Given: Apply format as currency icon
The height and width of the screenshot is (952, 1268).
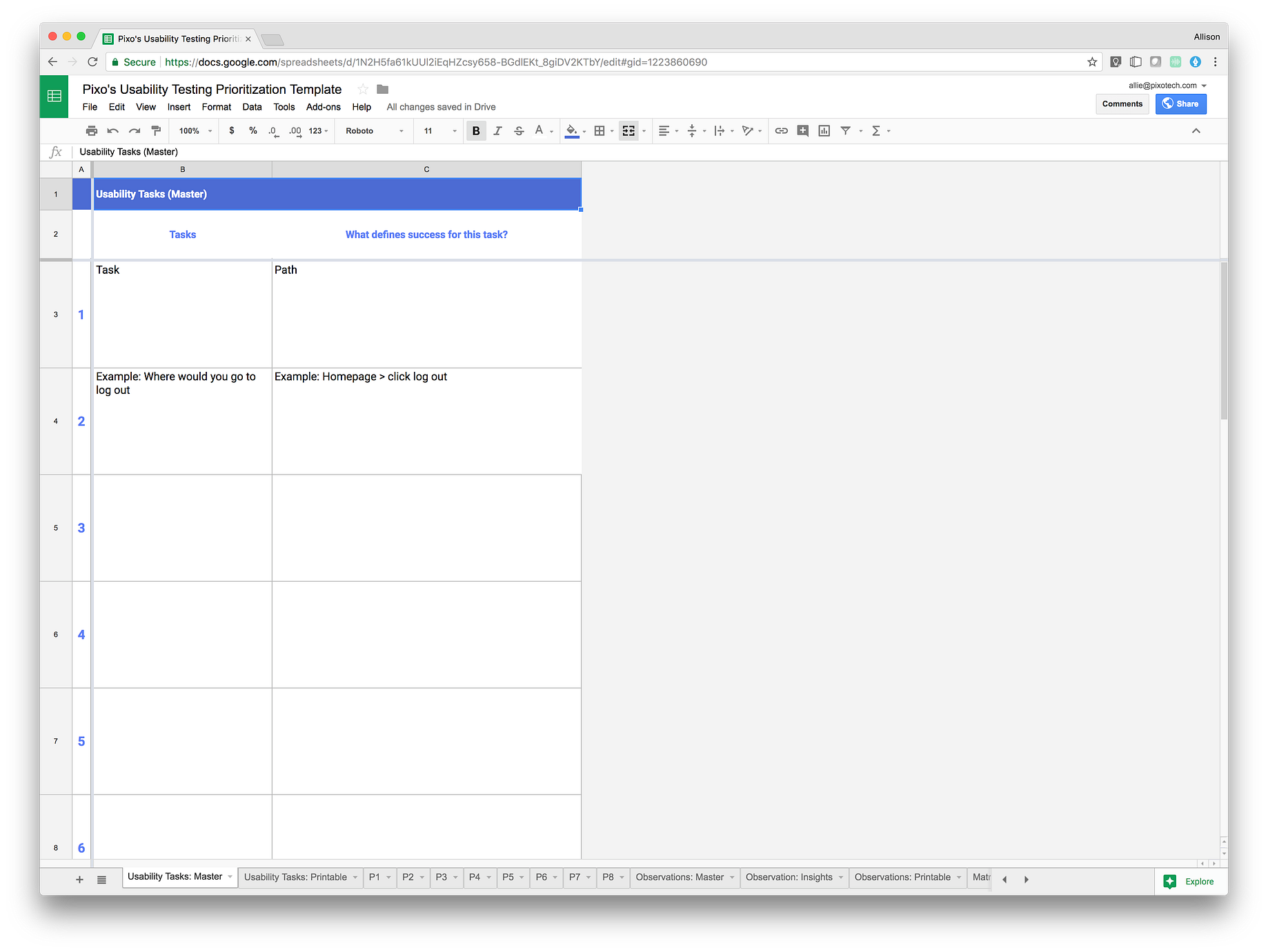Looking at the screenshot, I should click(232, 130).
